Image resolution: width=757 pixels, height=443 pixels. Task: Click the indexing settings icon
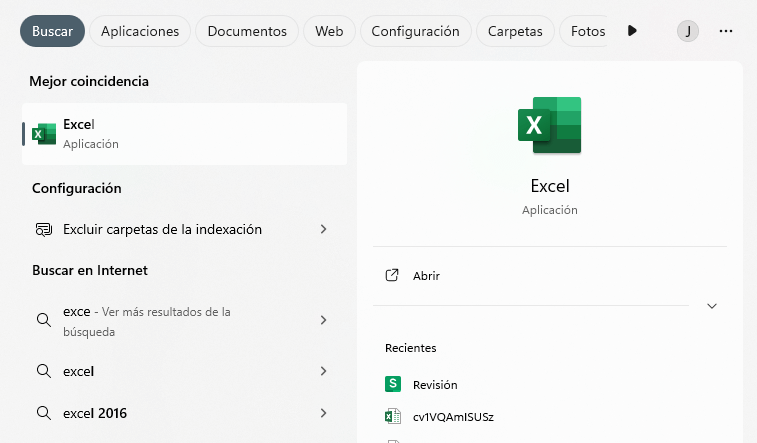click(x=43, y=229)
